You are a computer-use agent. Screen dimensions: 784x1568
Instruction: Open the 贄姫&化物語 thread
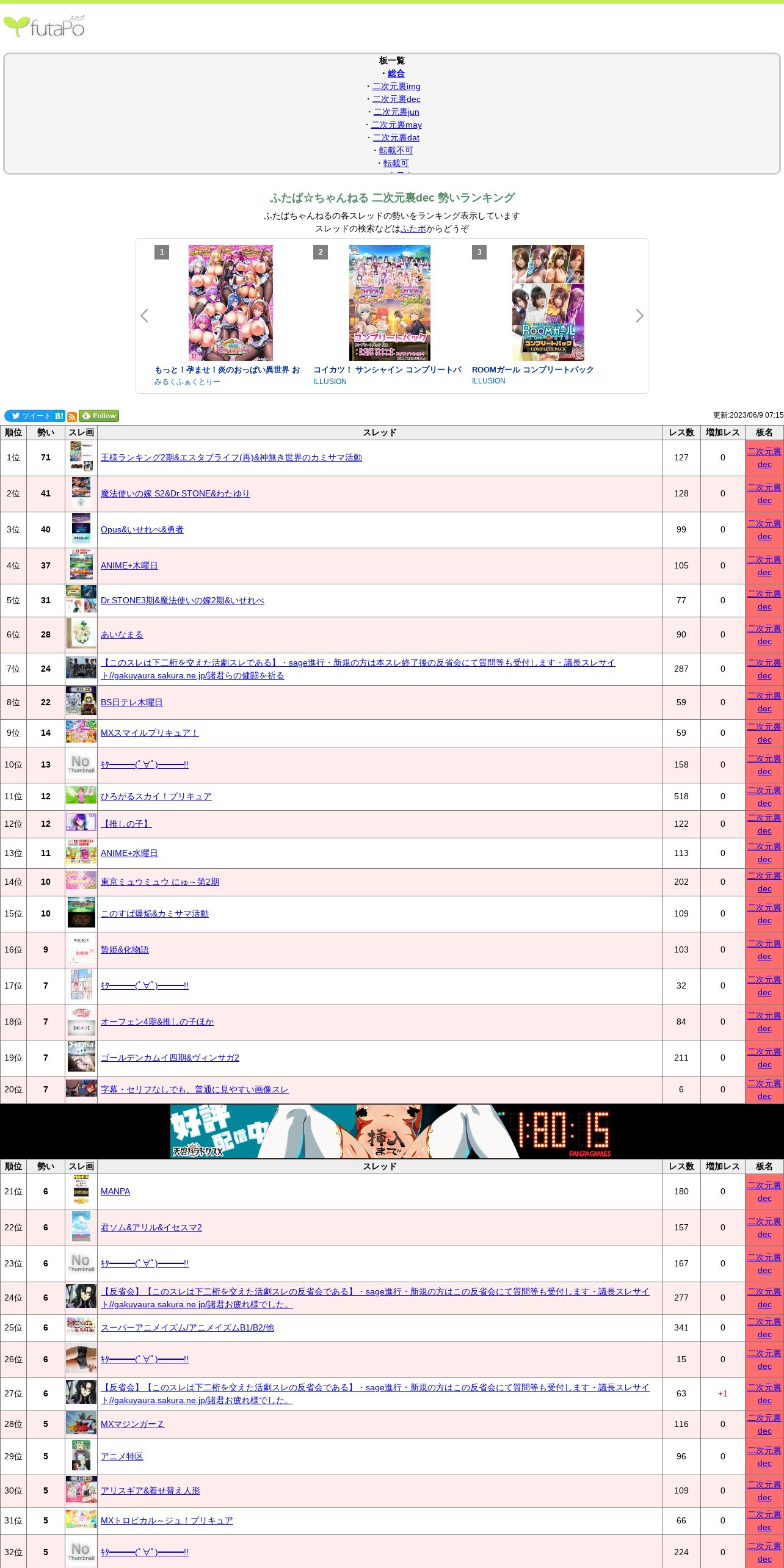click(125, 949)
